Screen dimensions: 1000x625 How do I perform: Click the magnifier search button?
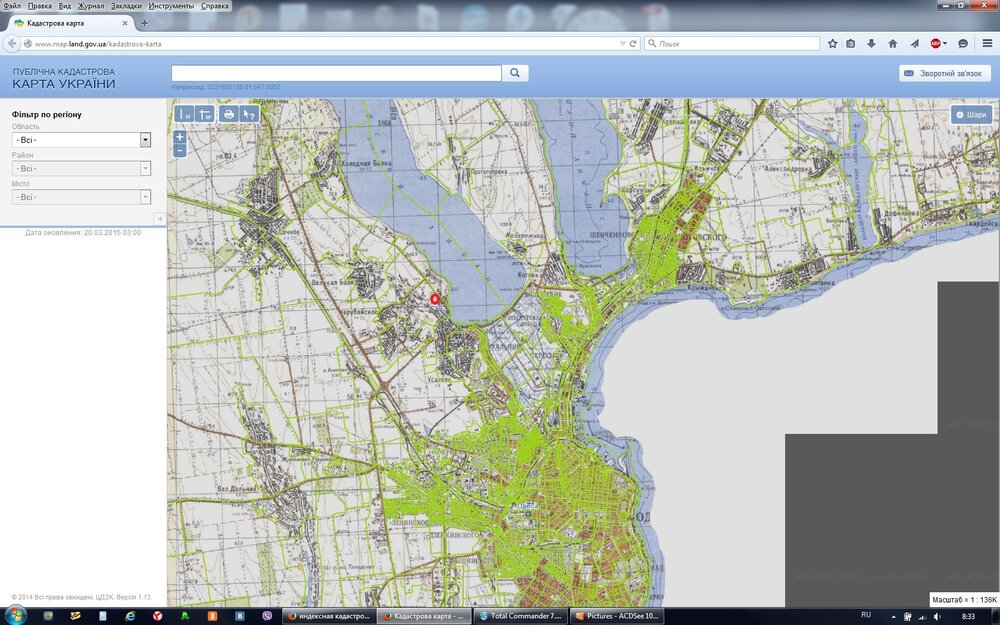coord(514,73)
